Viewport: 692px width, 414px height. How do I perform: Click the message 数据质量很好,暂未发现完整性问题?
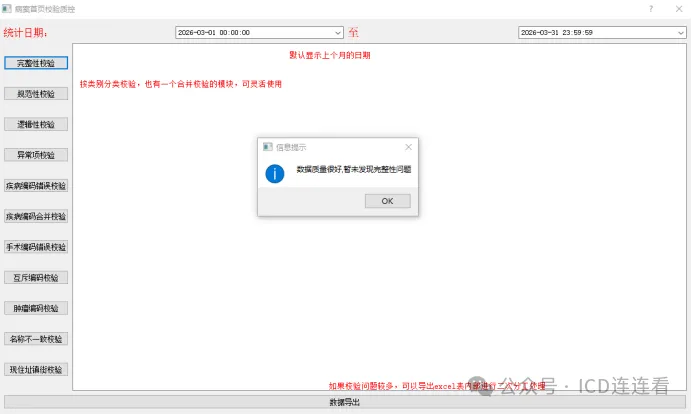[354, 169]
